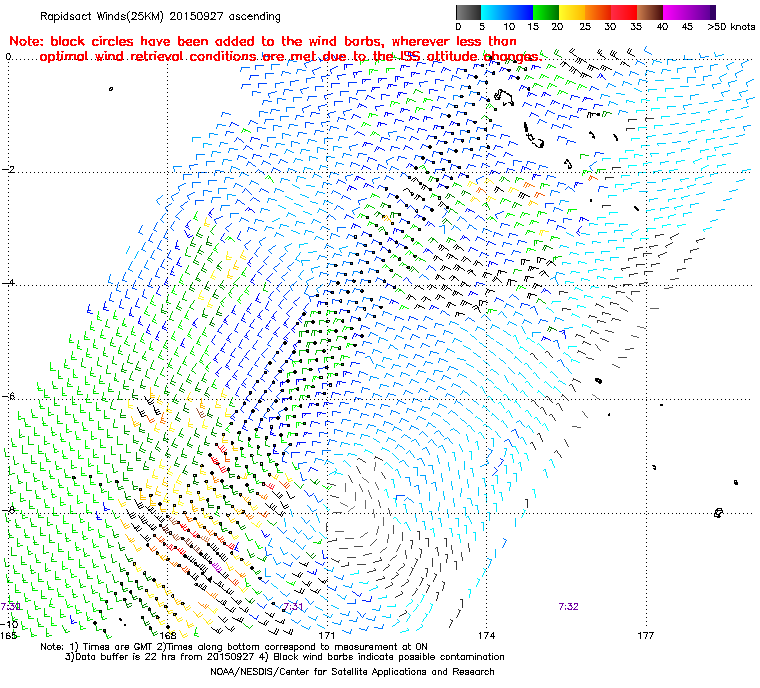Click the longitude axis label 174
The image size is (760, 688).
click(487, 635)
